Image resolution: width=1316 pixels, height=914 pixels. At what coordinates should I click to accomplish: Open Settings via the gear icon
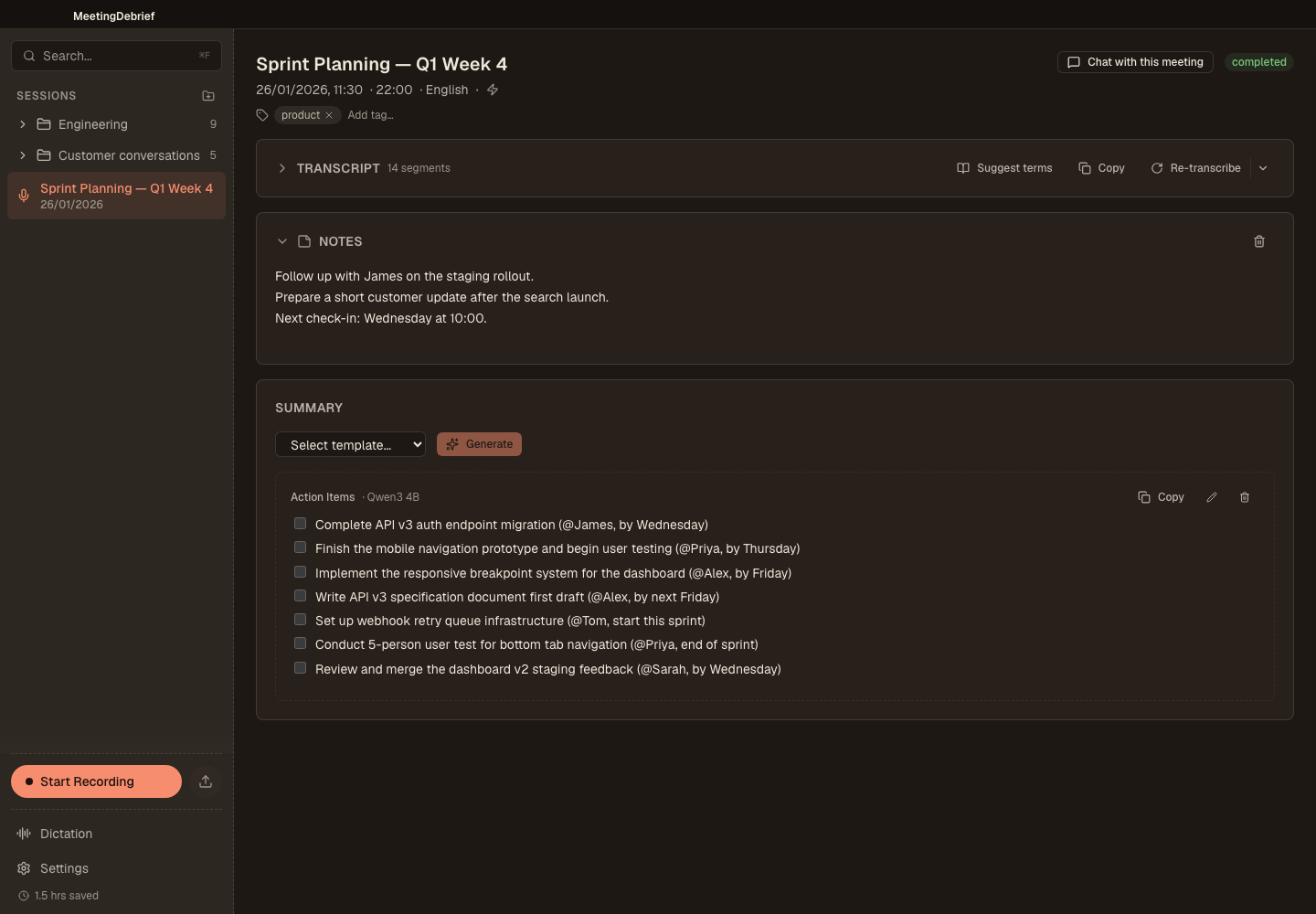(24, 868)
